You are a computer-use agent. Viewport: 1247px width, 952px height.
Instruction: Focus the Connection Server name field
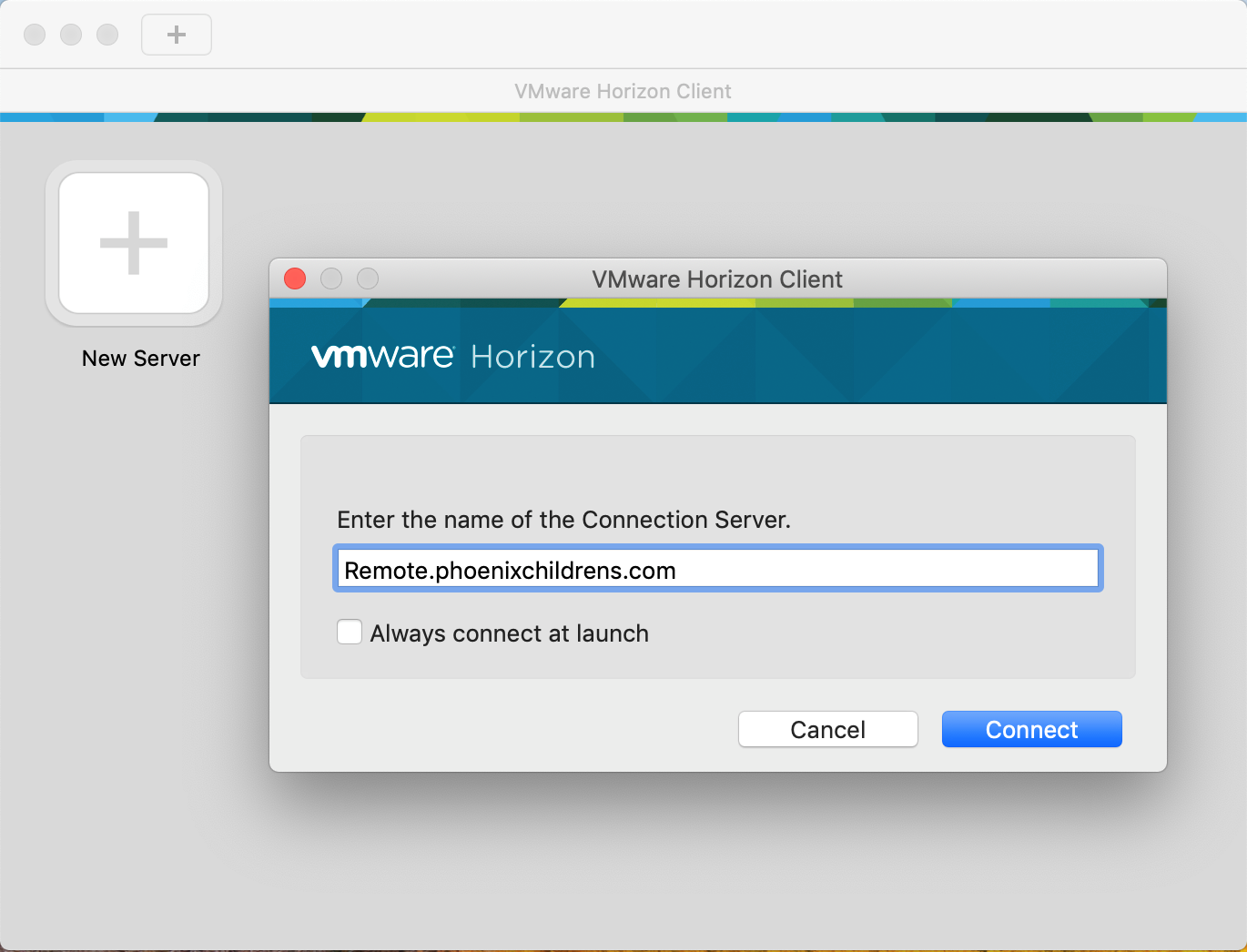click(x=718, y=570)
